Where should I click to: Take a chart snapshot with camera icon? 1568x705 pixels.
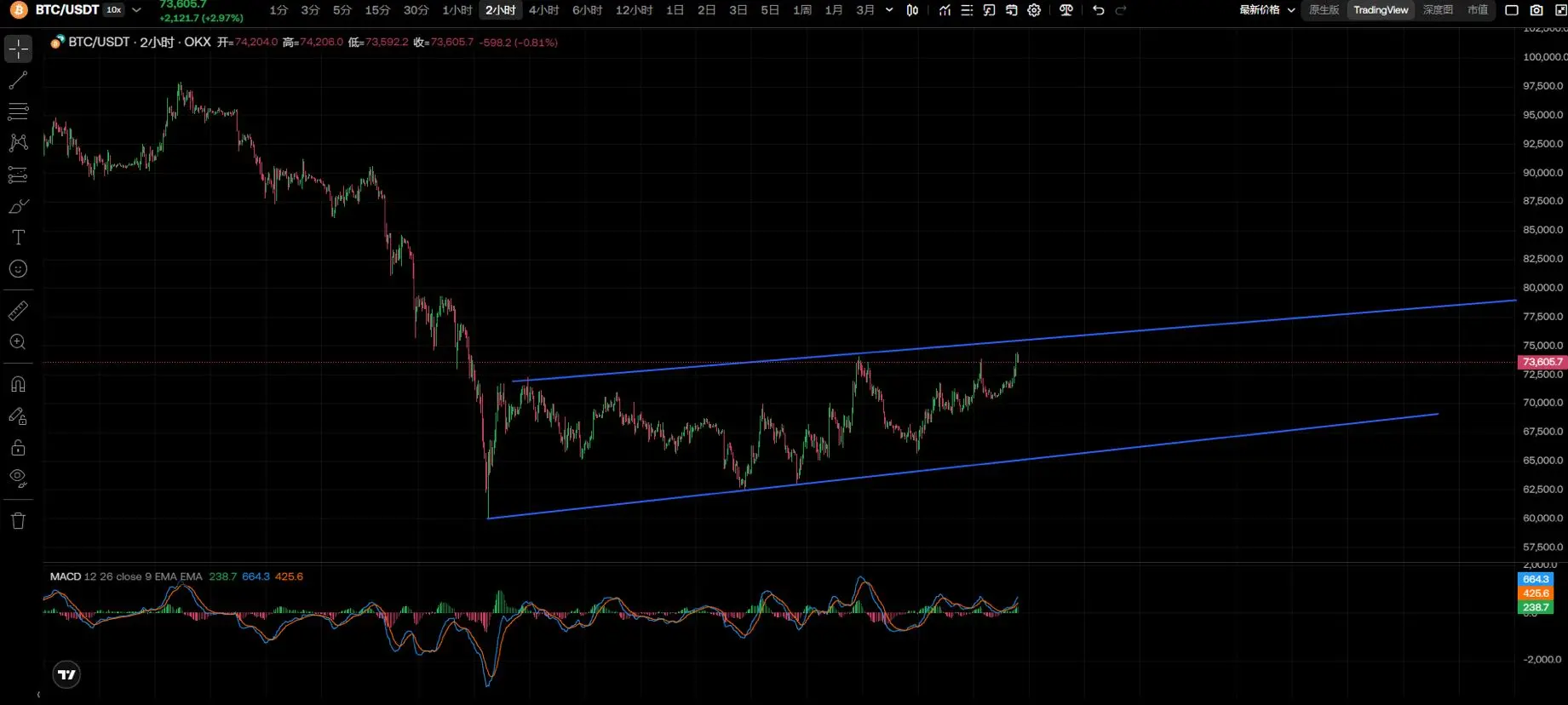click(x=1536, y=10)
